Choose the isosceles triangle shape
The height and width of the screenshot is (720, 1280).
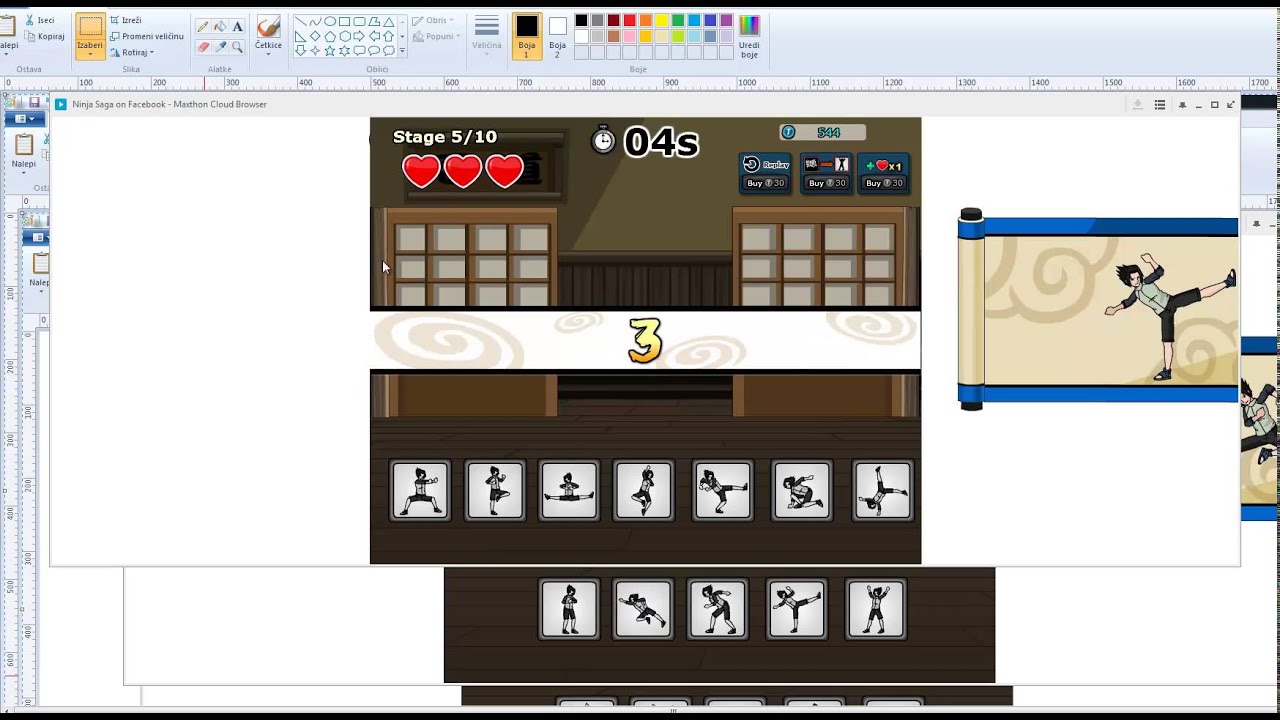pos(389,22)
